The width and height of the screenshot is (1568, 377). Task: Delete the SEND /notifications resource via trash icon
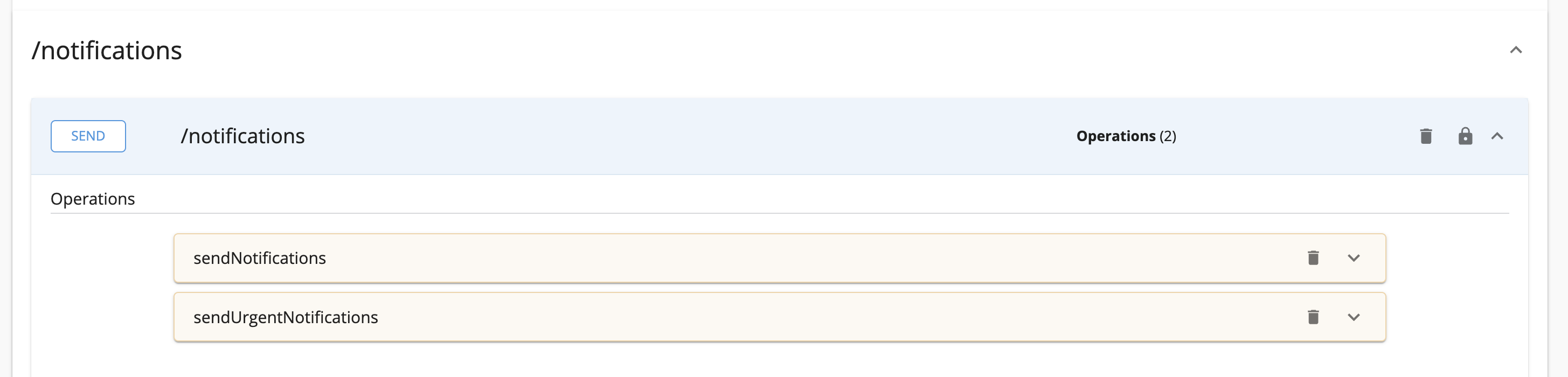coord(1426,136)
